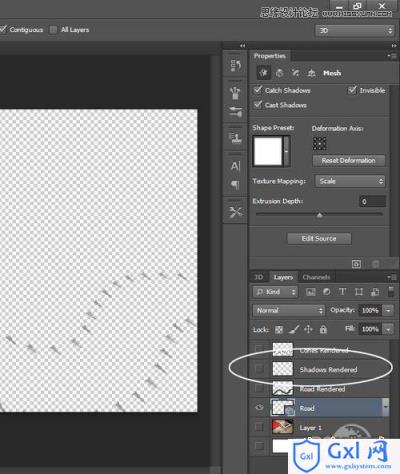Uncheck Catch Shadows
The image size is (400, 474).
[x=258, y=90]
